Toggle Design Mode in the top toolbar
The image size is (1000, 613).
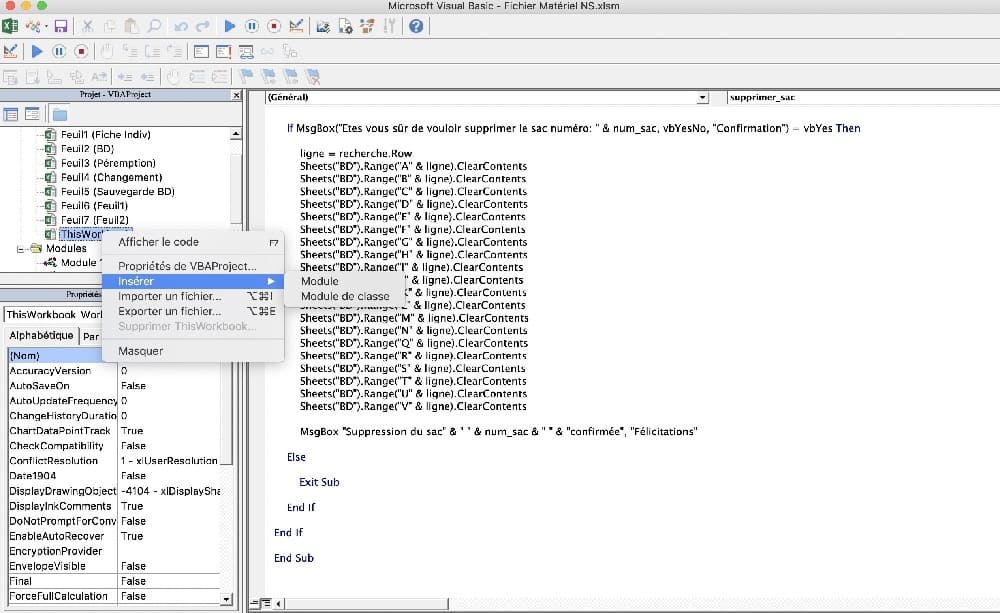tap(297, 26)
